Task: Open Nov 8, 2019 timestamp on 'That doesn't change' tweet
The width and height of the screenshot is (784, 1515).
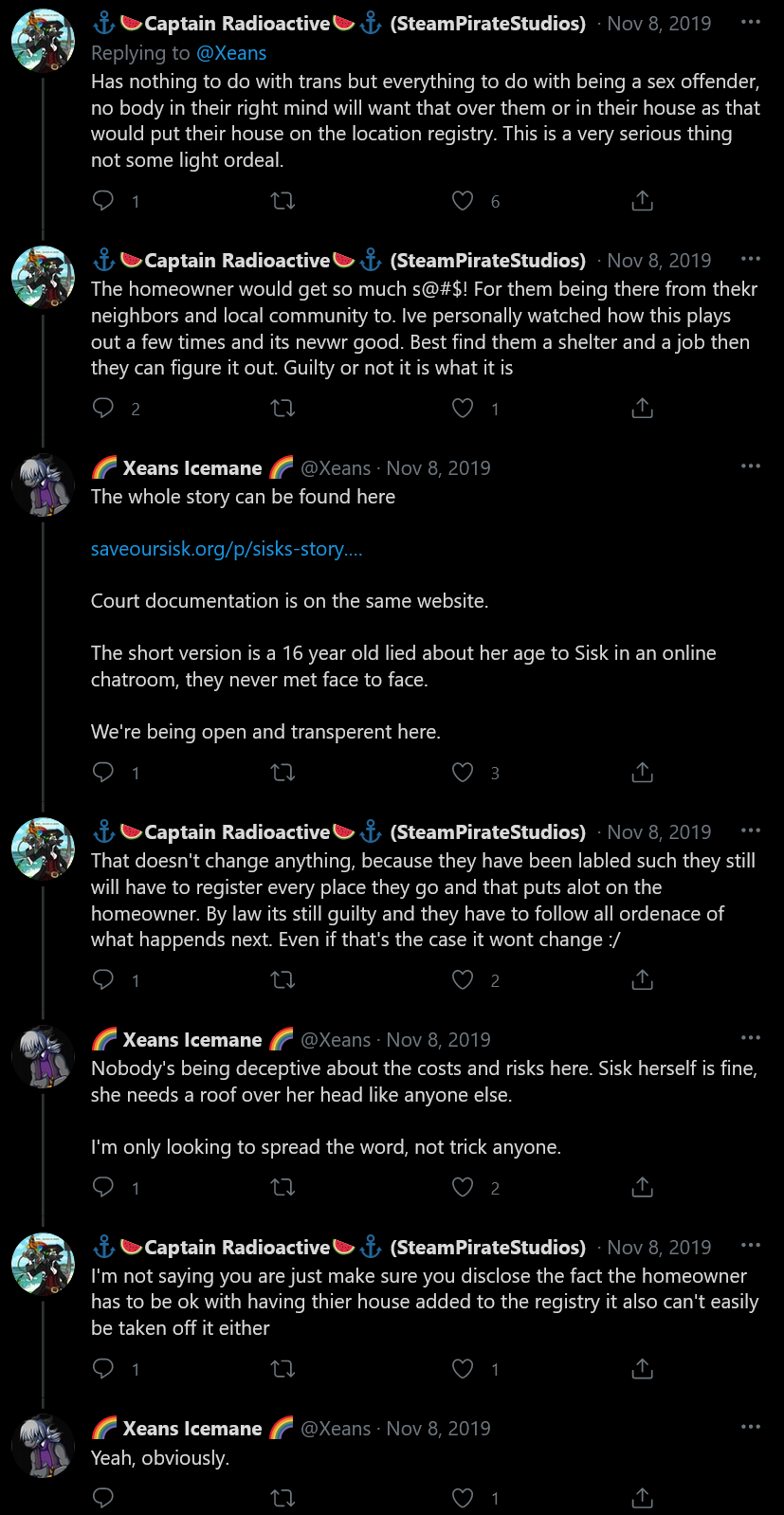Action: 659,832
